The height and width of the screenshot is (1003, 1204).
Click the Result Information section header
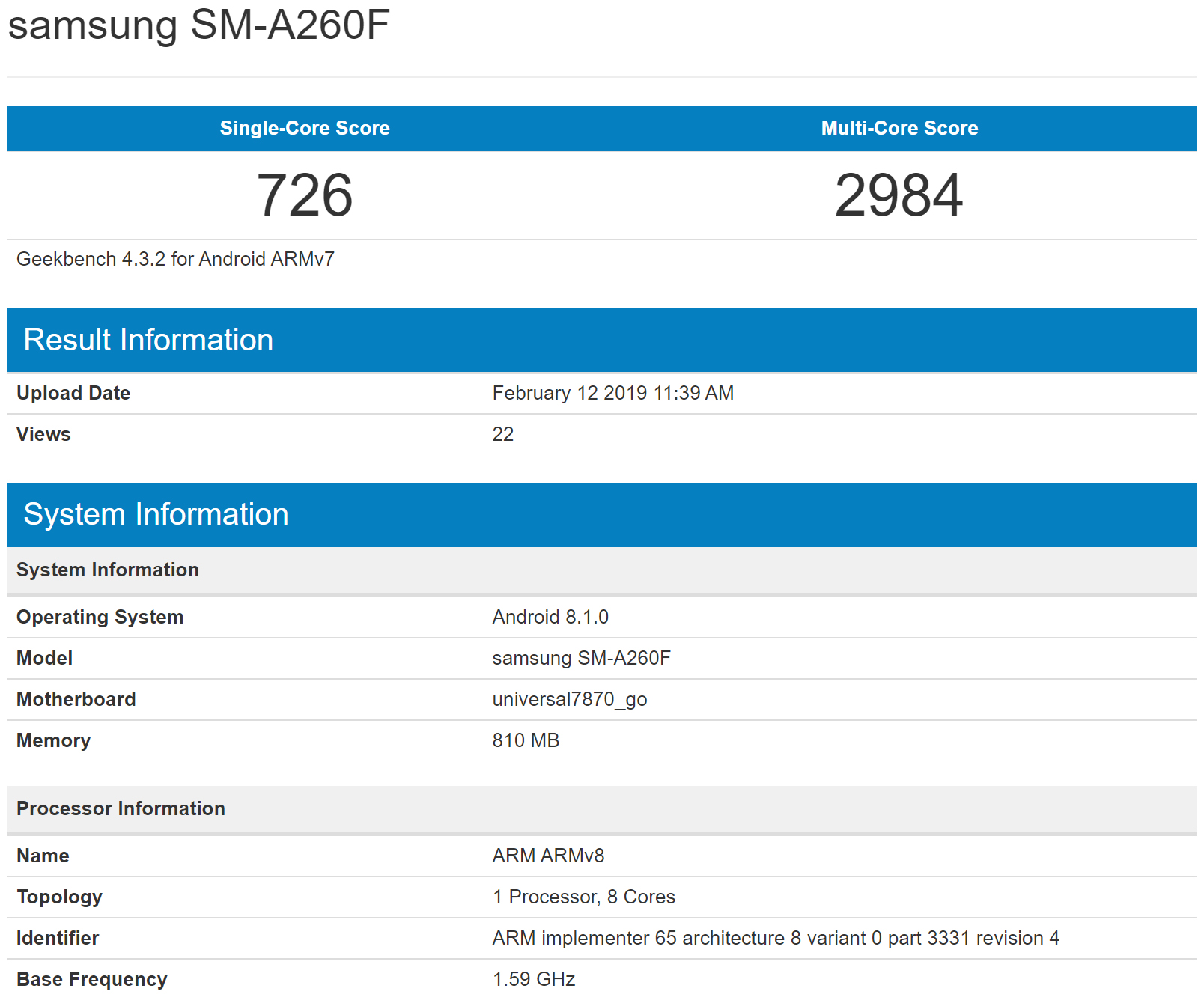coord(148,340)
